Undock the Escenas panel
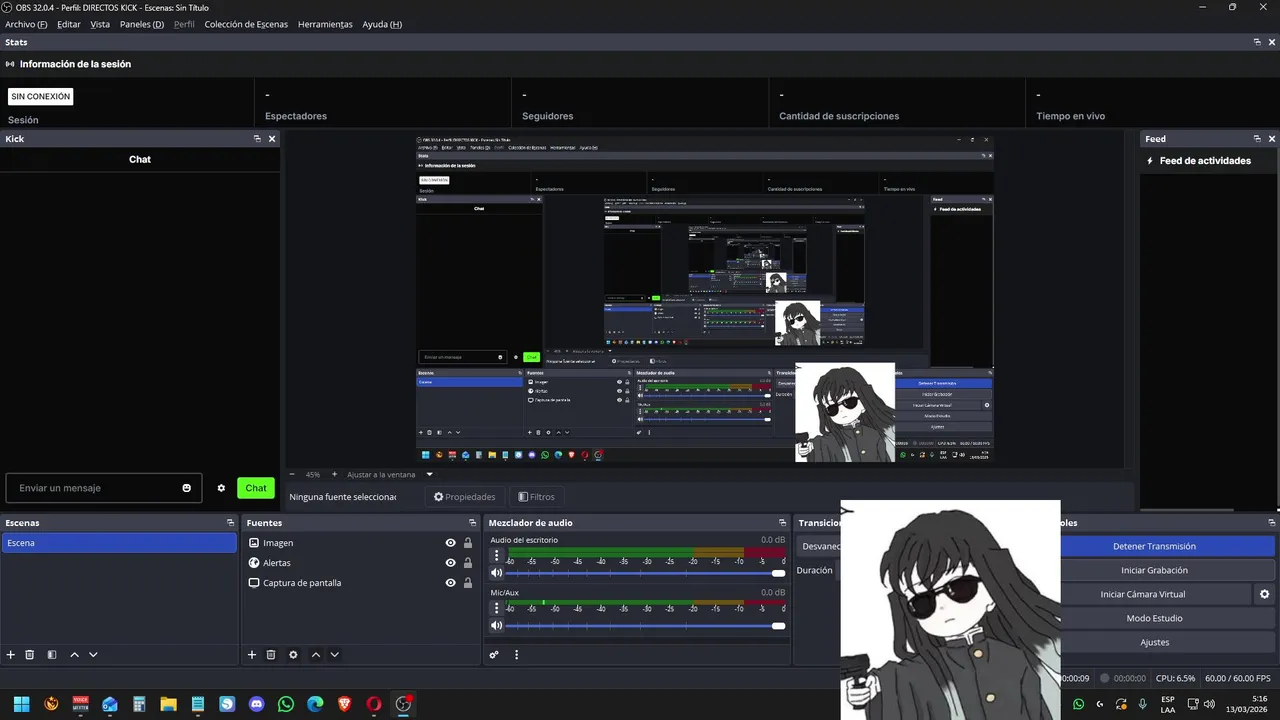This screenshot has width=1280, height=720. (231, 523)
